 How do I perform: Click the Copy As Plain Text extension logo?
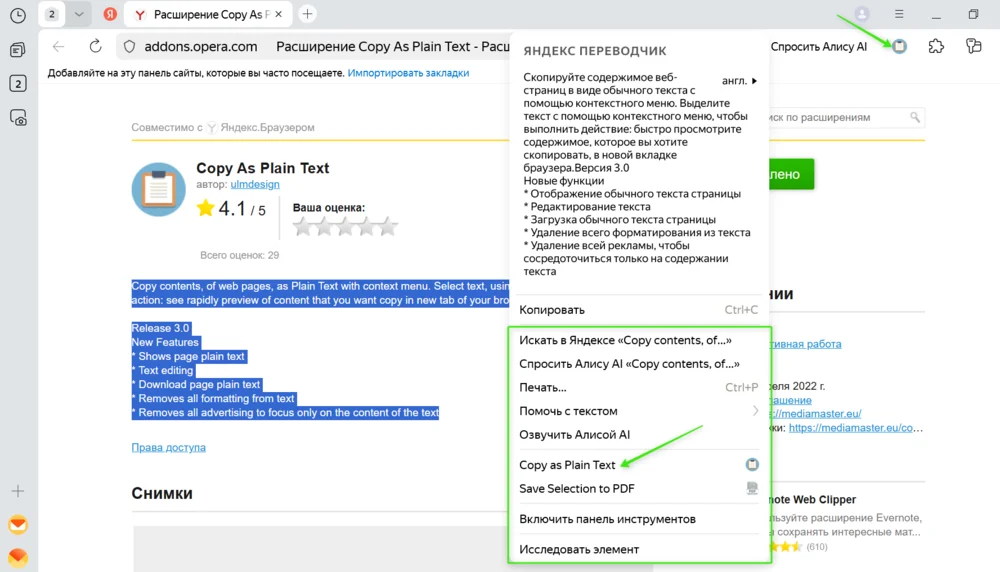[x=158, y=189]
